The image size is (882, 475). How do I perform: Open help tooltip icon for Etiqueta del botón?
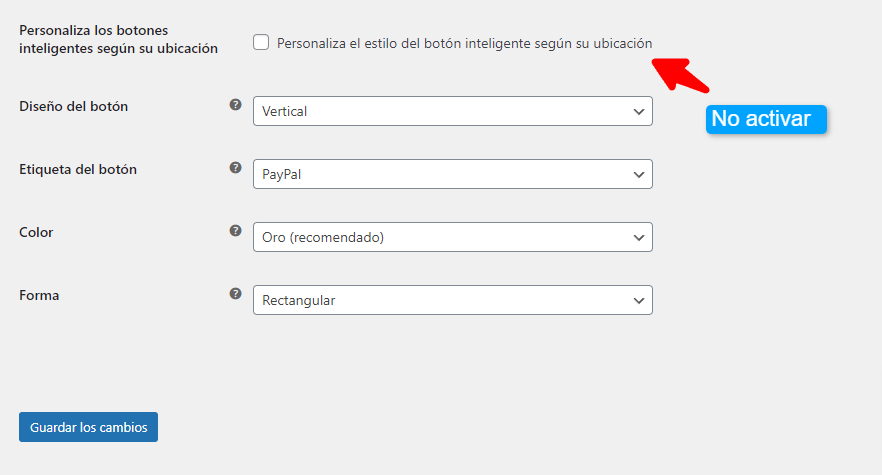pyautogui.click(x=235, y=168)
